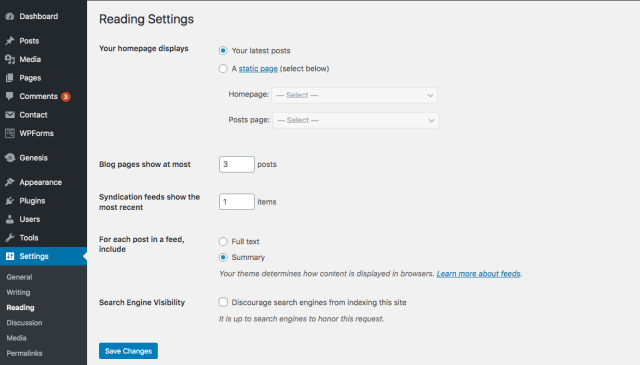Expand the Posts page select dropdown
Viewport: 640px width, 365px height.
pyautogui.click(x=356, y=120)
